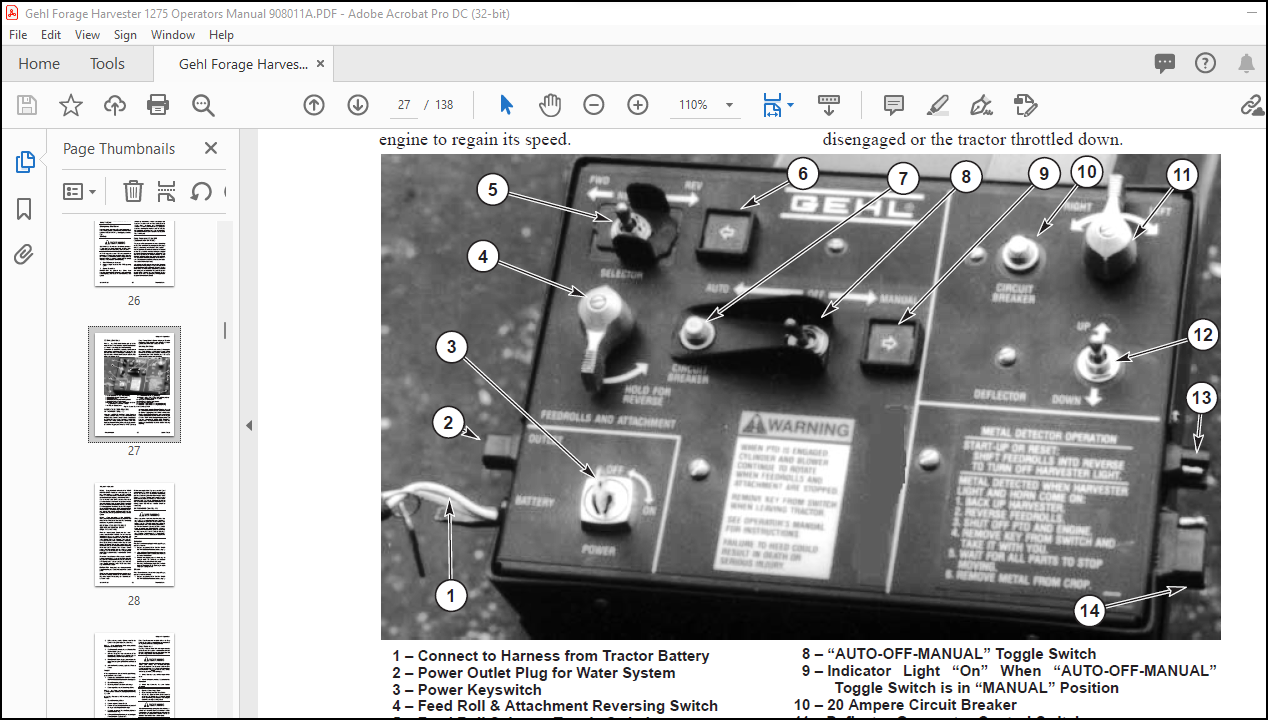Open the Help question mark icon
Screen dimensions: 1268x720
tap(1205, 64)
